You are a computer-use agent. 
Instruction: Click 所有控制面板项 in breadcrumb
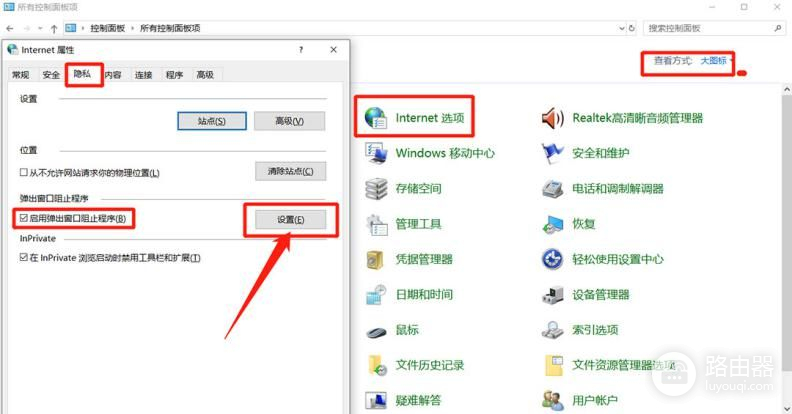(170, 28)
